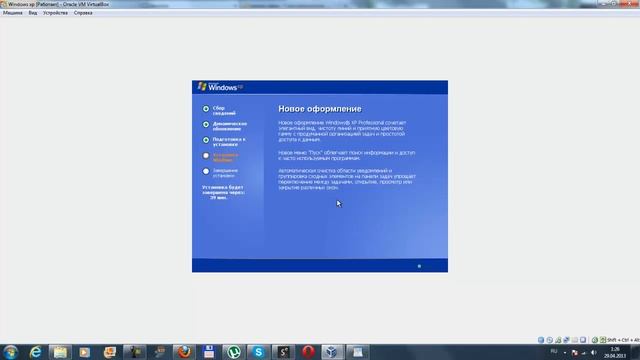Image resolution: width=640 pixels, height=360 pixels.
Task: Open the Справка menu
Action: pyautogui.click(x=83, y=13)
